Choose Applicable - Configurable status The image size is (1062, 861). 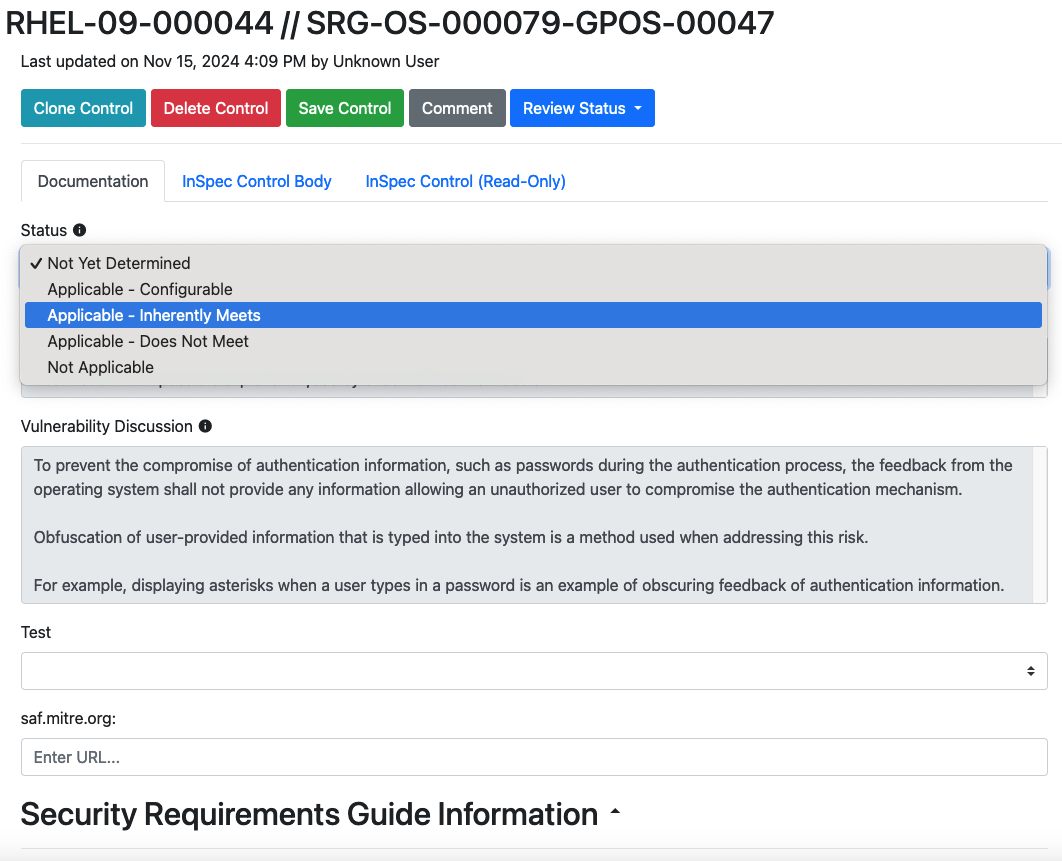click(x=140, y=289)
